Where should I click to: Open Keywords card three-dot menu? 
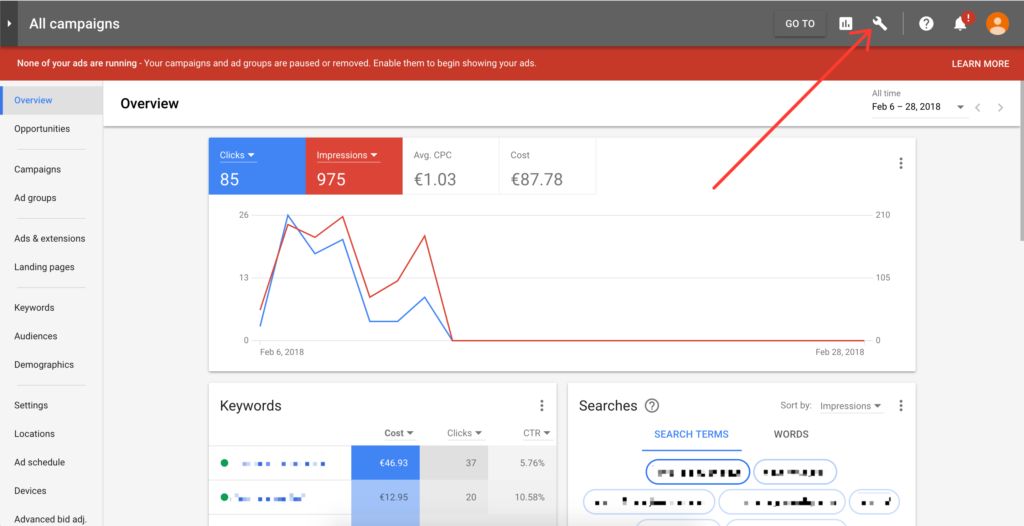(x=542, y=406)
